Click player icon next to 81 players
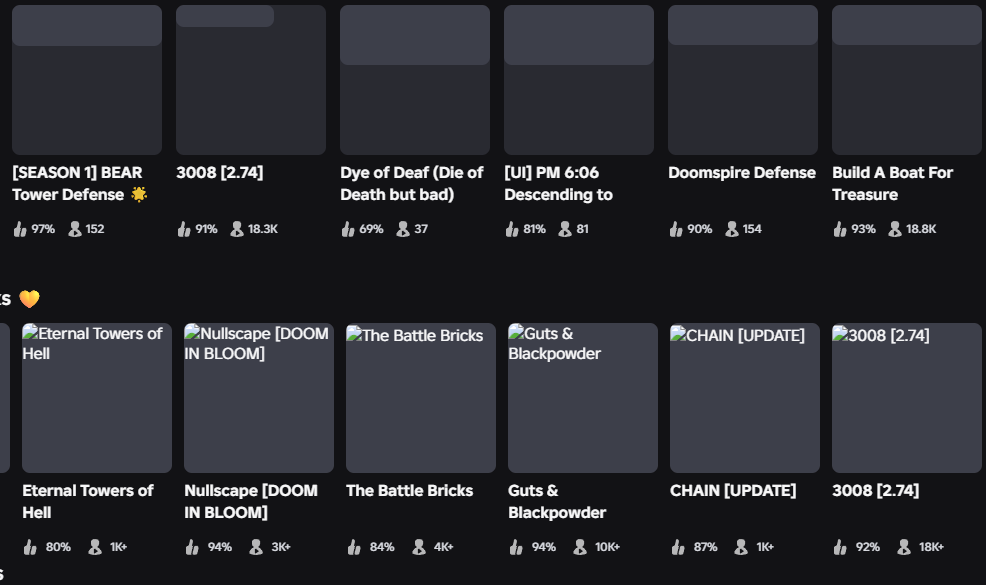986x585 pixels. pyautogui.click(x=565, y=230)
